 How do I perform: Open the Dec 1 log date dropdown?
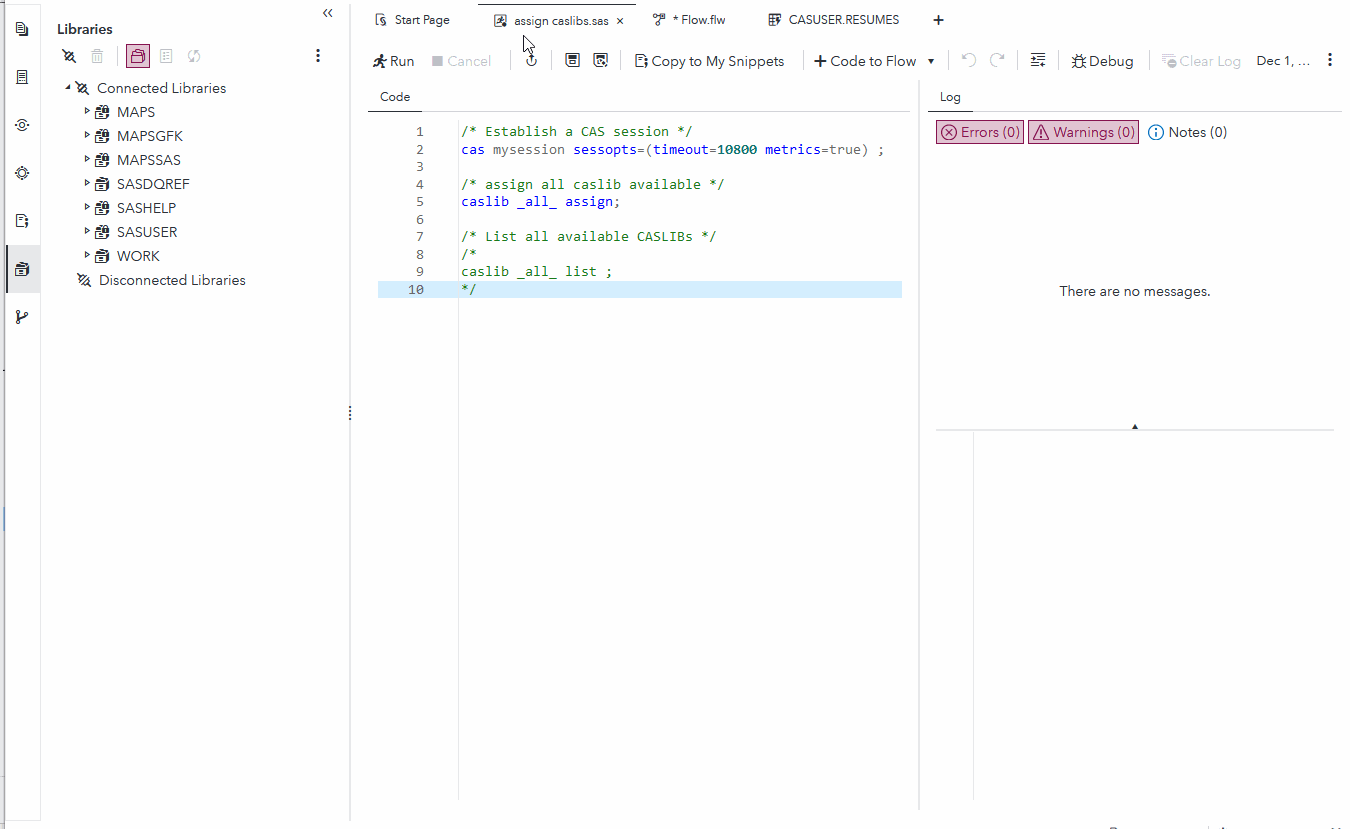1283,61
